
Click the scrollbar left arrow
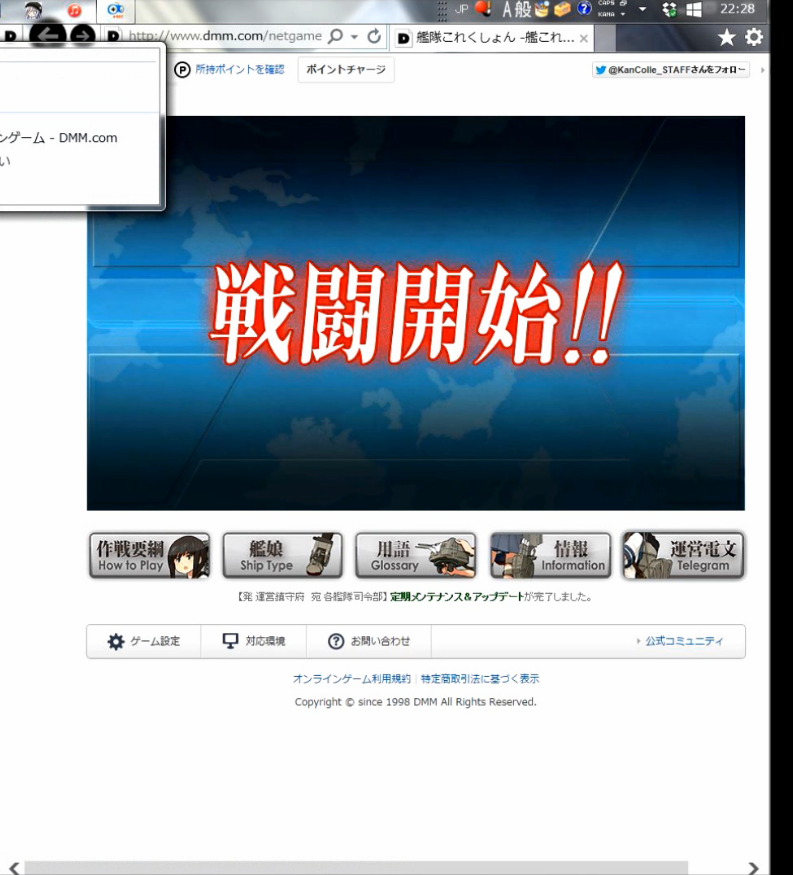point(15,868)
